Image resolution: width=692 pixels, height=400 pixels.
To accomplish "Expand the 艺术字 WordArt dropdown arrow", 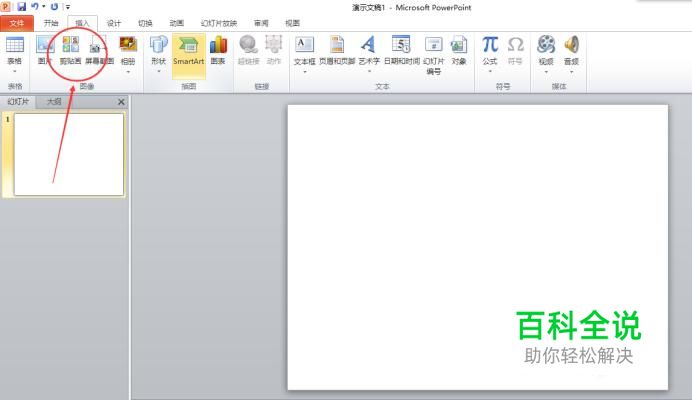I will point(369,72).
